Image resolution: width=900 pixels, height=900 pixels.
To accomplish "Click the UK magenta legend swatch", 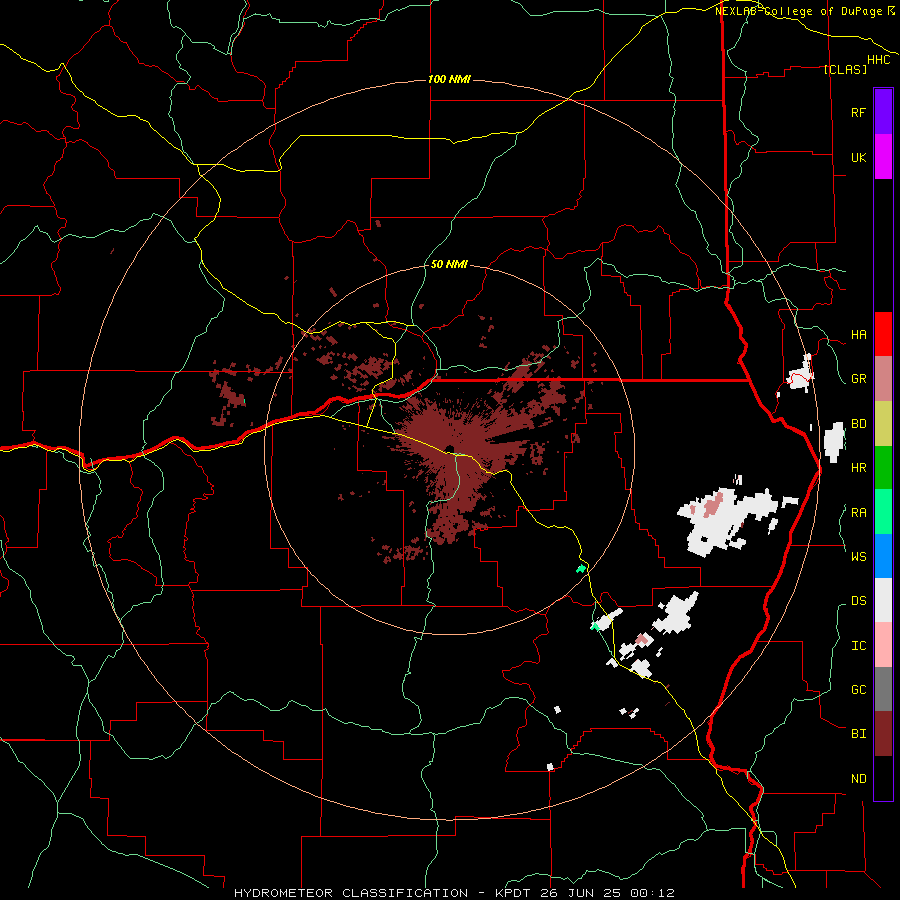I will point(883,157).
